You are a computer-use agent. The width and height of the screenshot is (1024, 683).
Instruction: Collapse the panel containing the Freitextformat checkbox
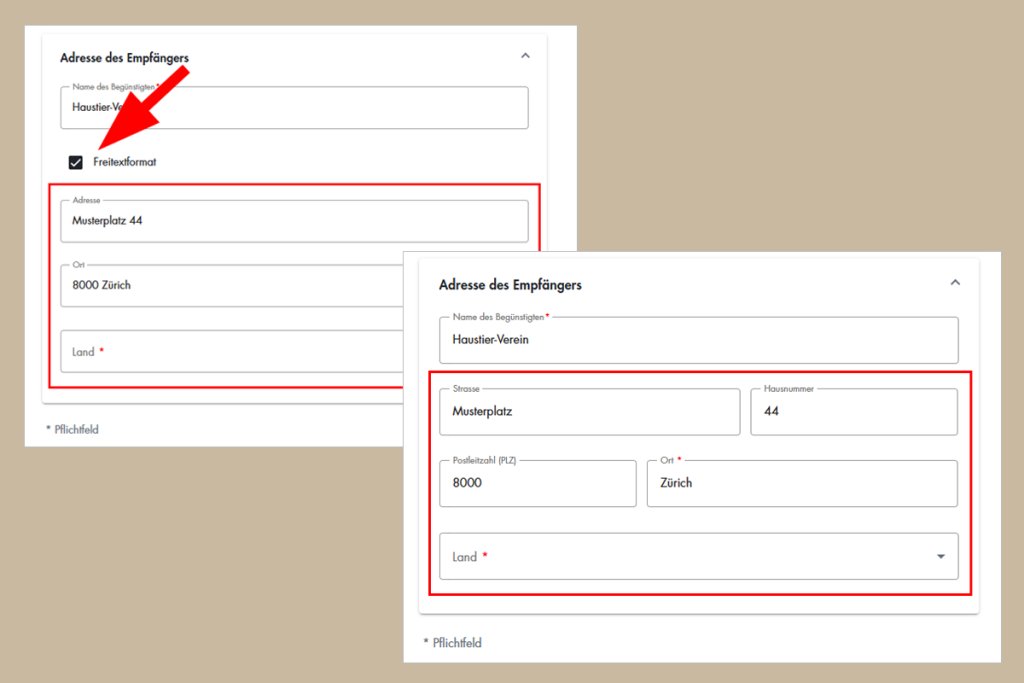click(526, 57)
